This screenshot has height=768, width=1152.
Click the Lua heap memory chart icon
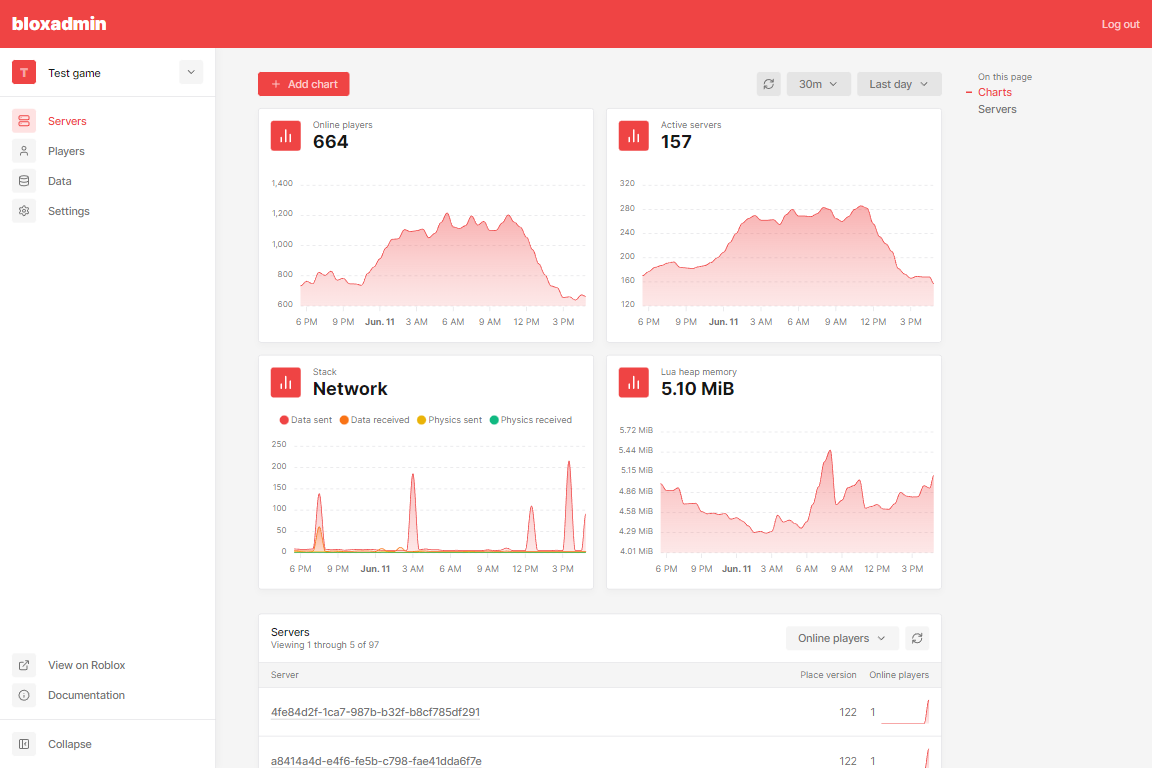coord(634,382)
